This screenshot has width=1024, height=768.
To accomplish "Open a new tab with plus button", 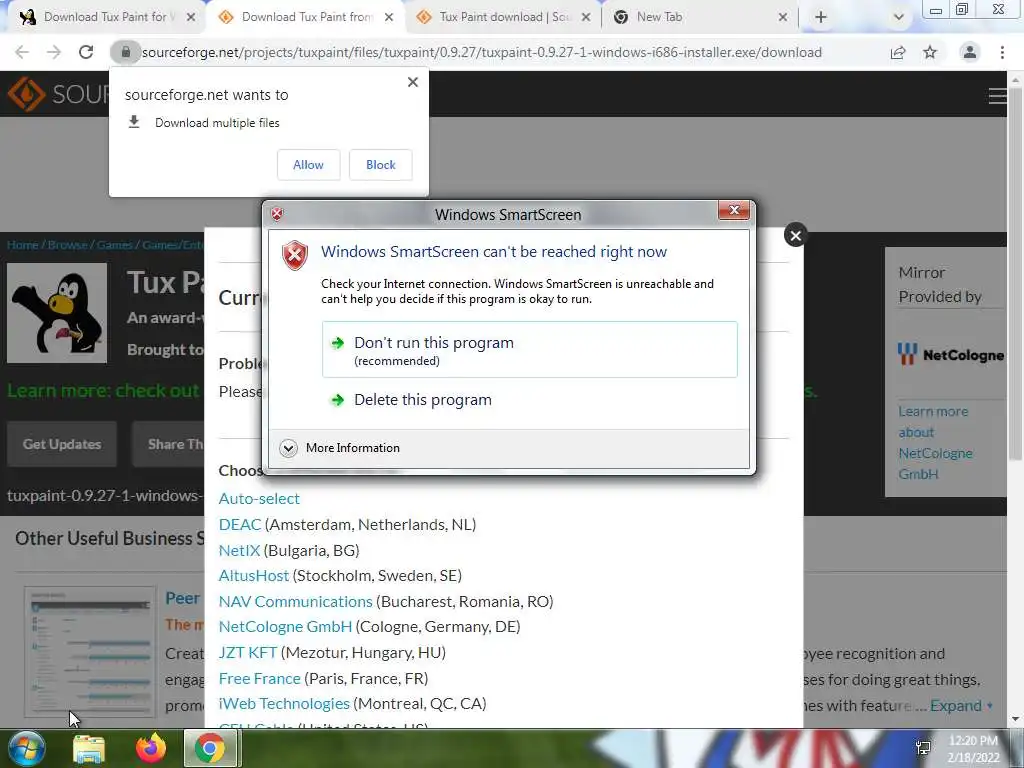I will coord(821,17).
